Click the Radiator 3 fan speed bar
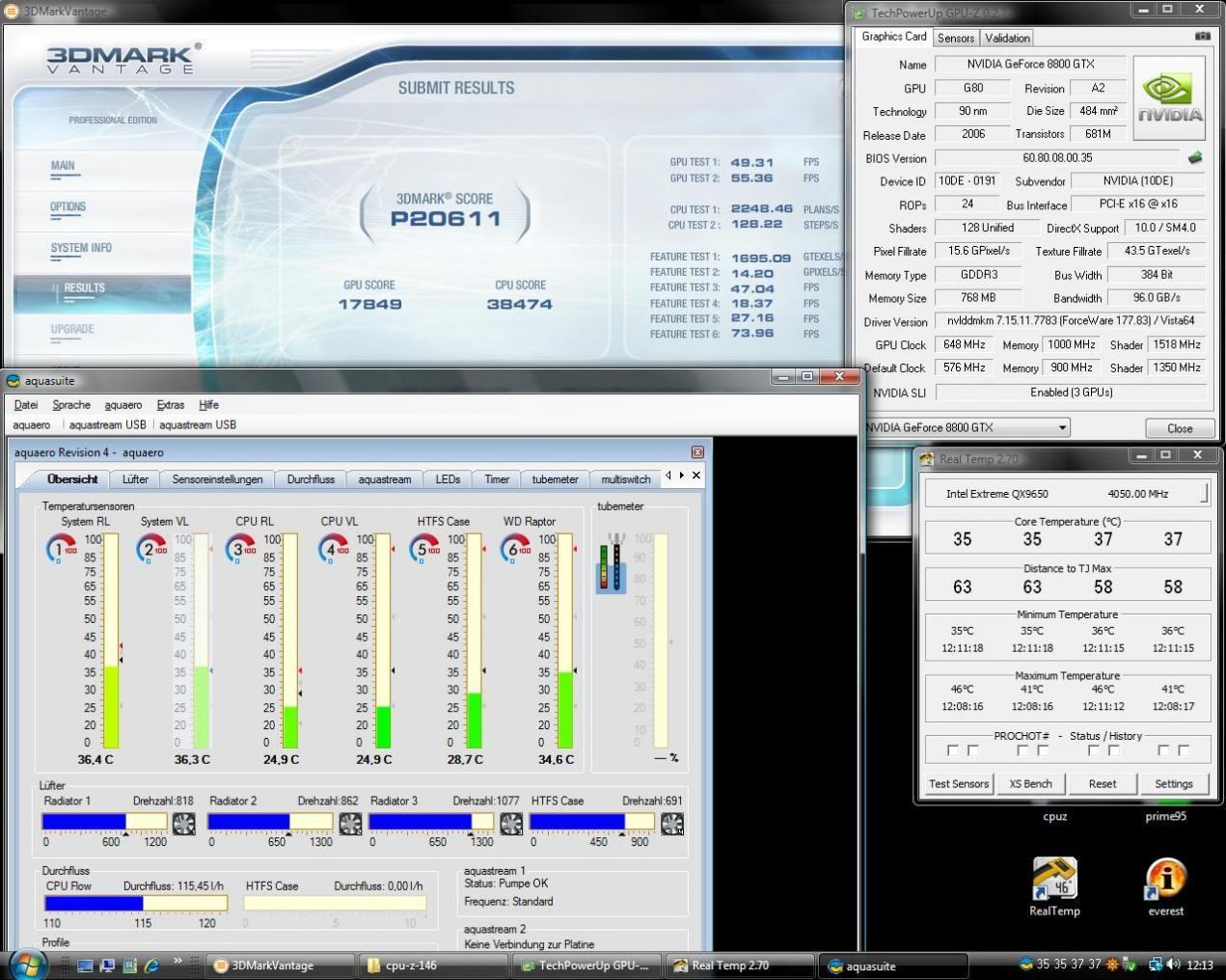Screen dimensions: 1226x980 point(431,822)
